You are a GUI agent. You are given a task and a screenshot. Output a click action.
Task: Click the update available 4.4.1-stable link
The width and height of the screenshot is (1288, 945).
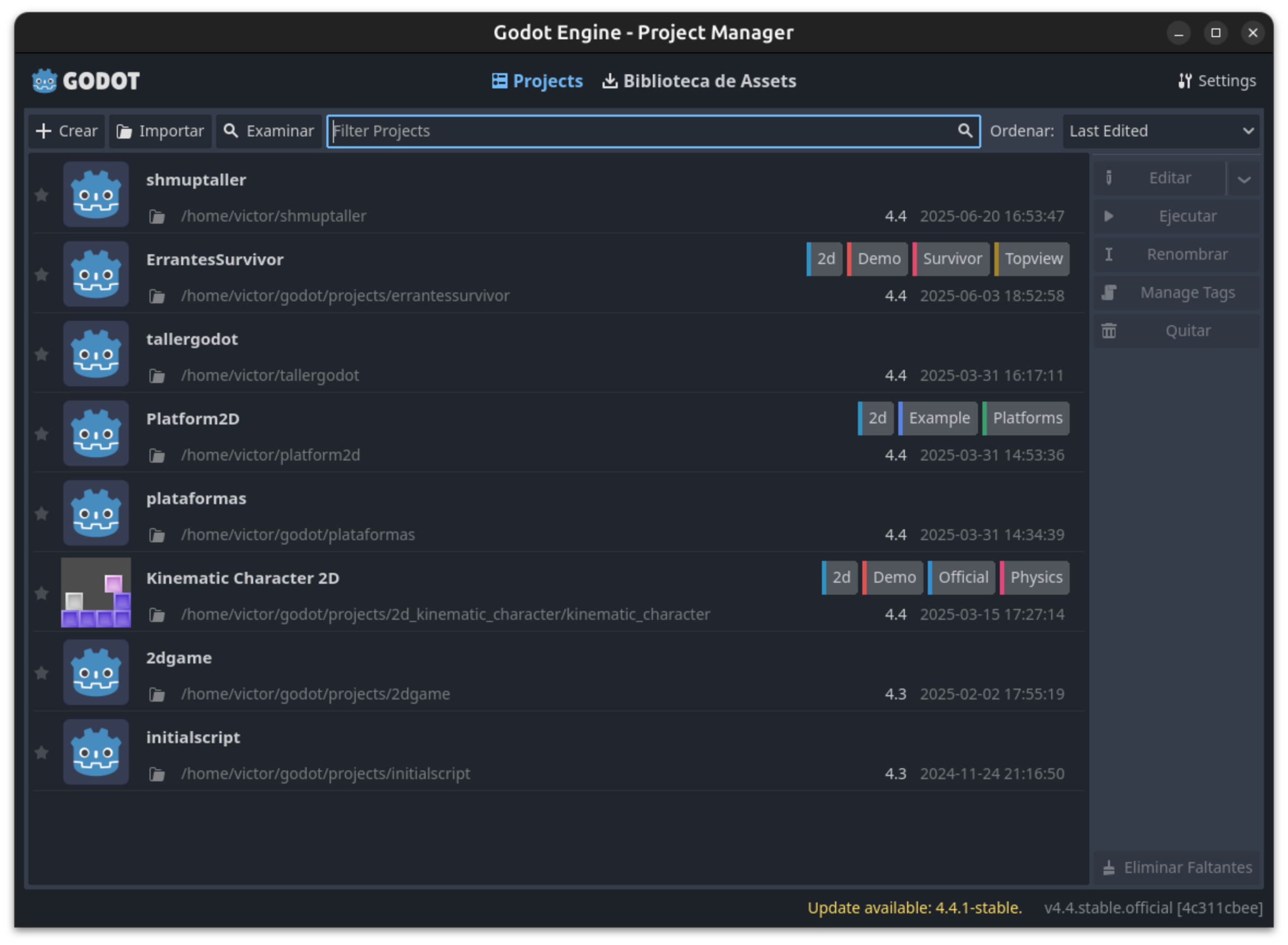point(914,908)
